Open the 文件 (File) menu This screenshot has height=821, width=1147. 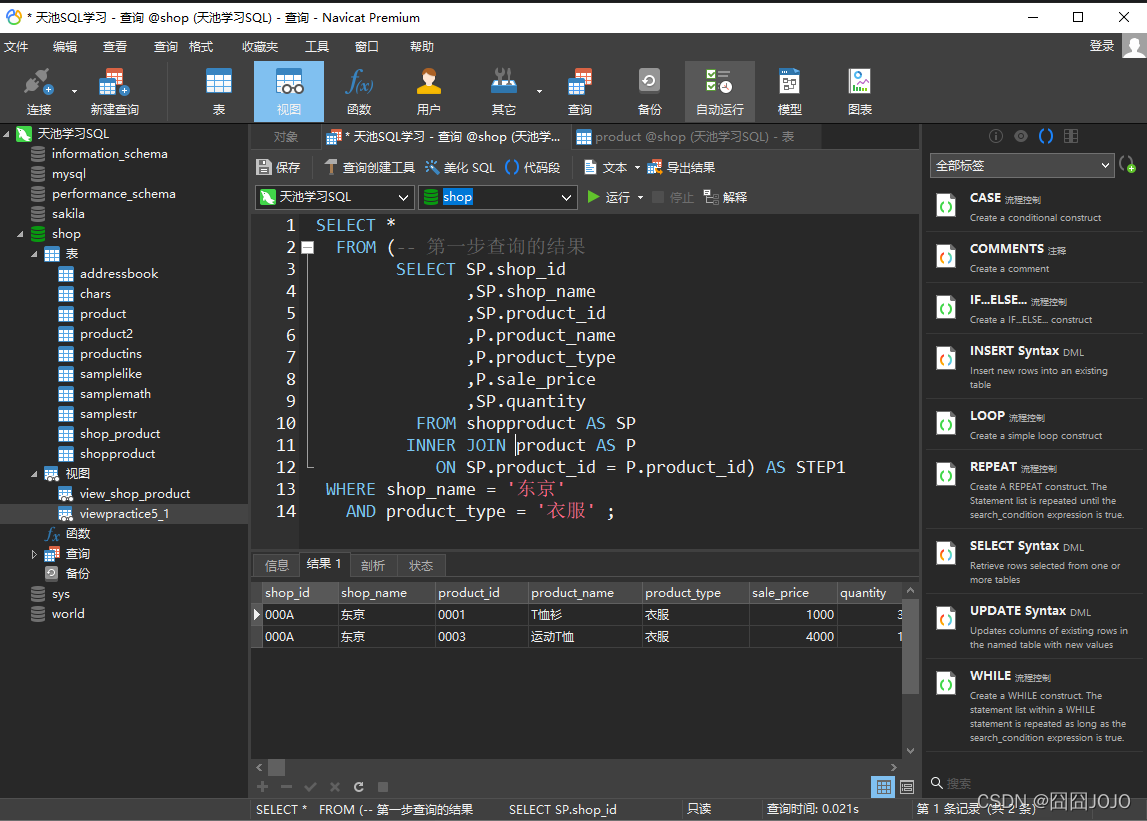(16, 47)
